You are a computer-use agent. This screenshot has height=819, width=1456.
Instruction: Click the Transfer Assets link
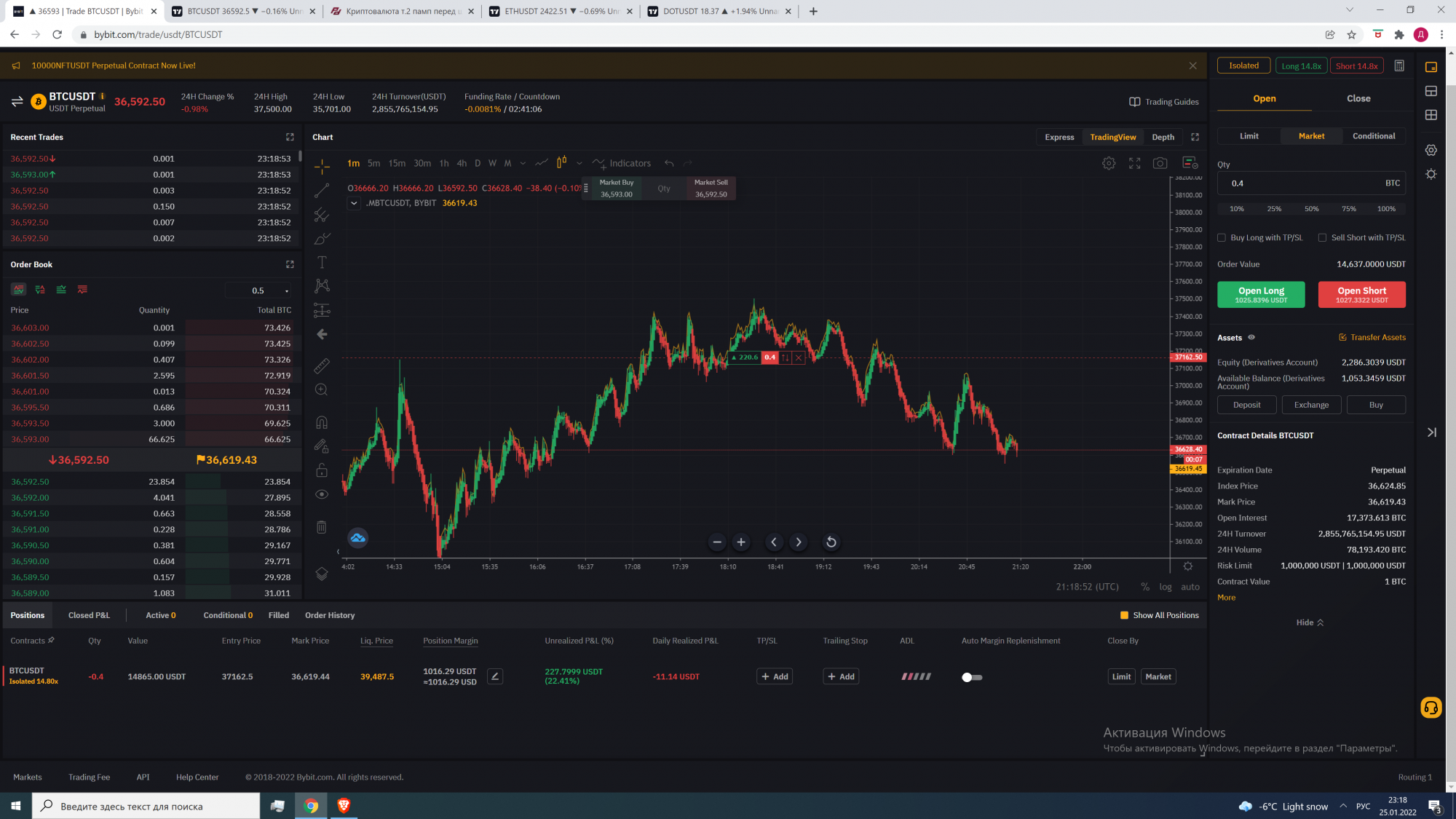tap(1372, 337)
